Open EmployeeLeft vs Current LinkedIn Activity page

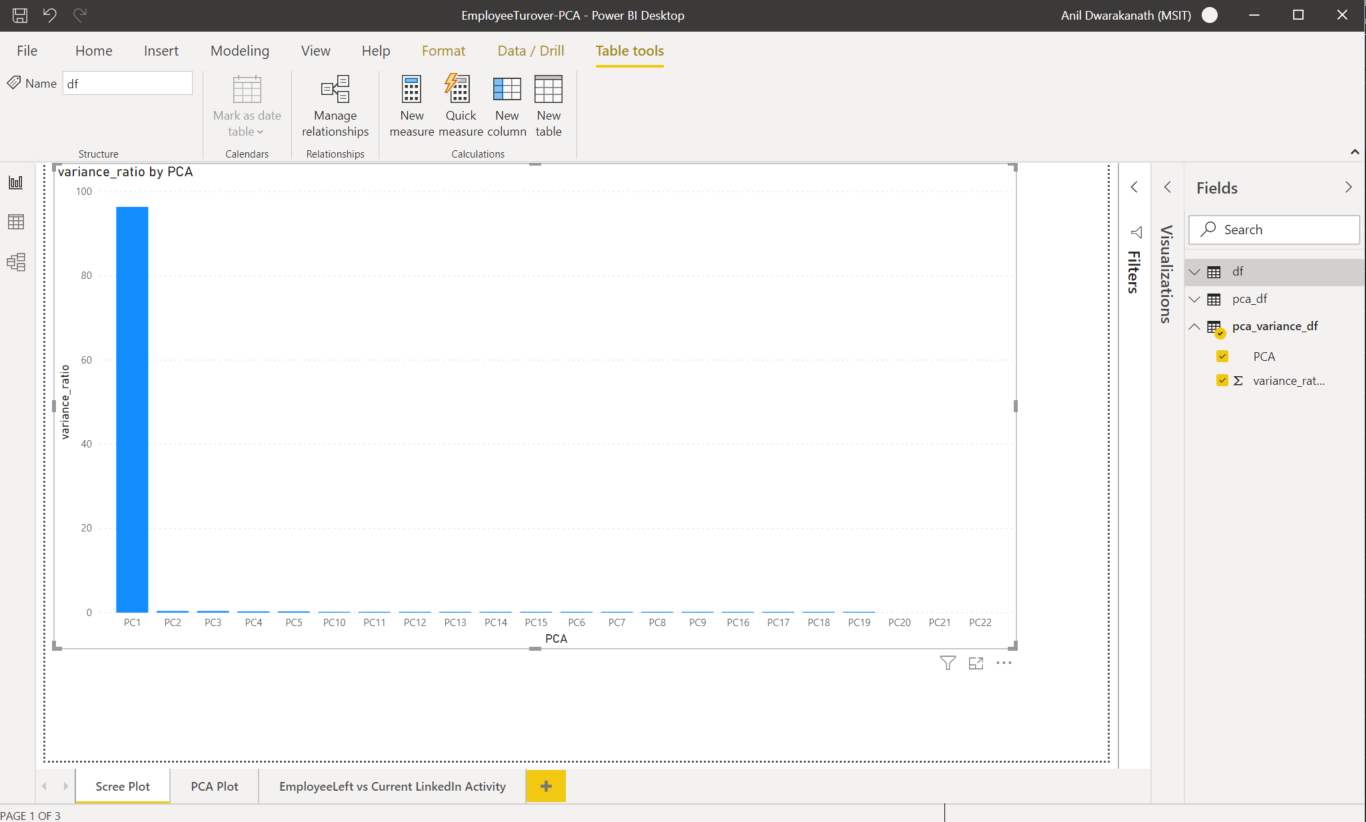(392, 786)
